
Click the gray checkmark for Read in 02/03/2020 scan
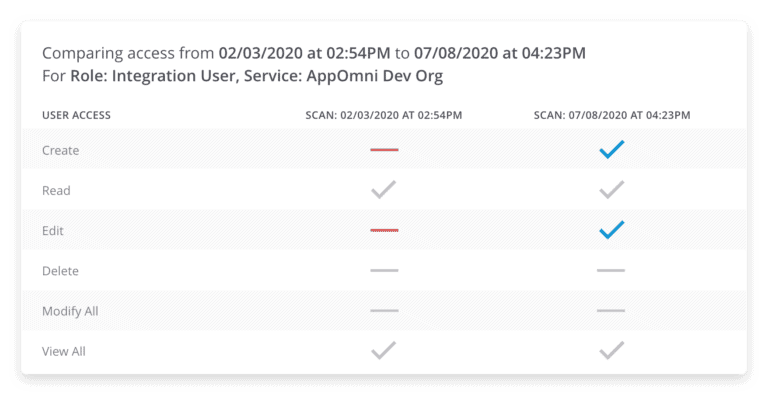click(384, 190)
